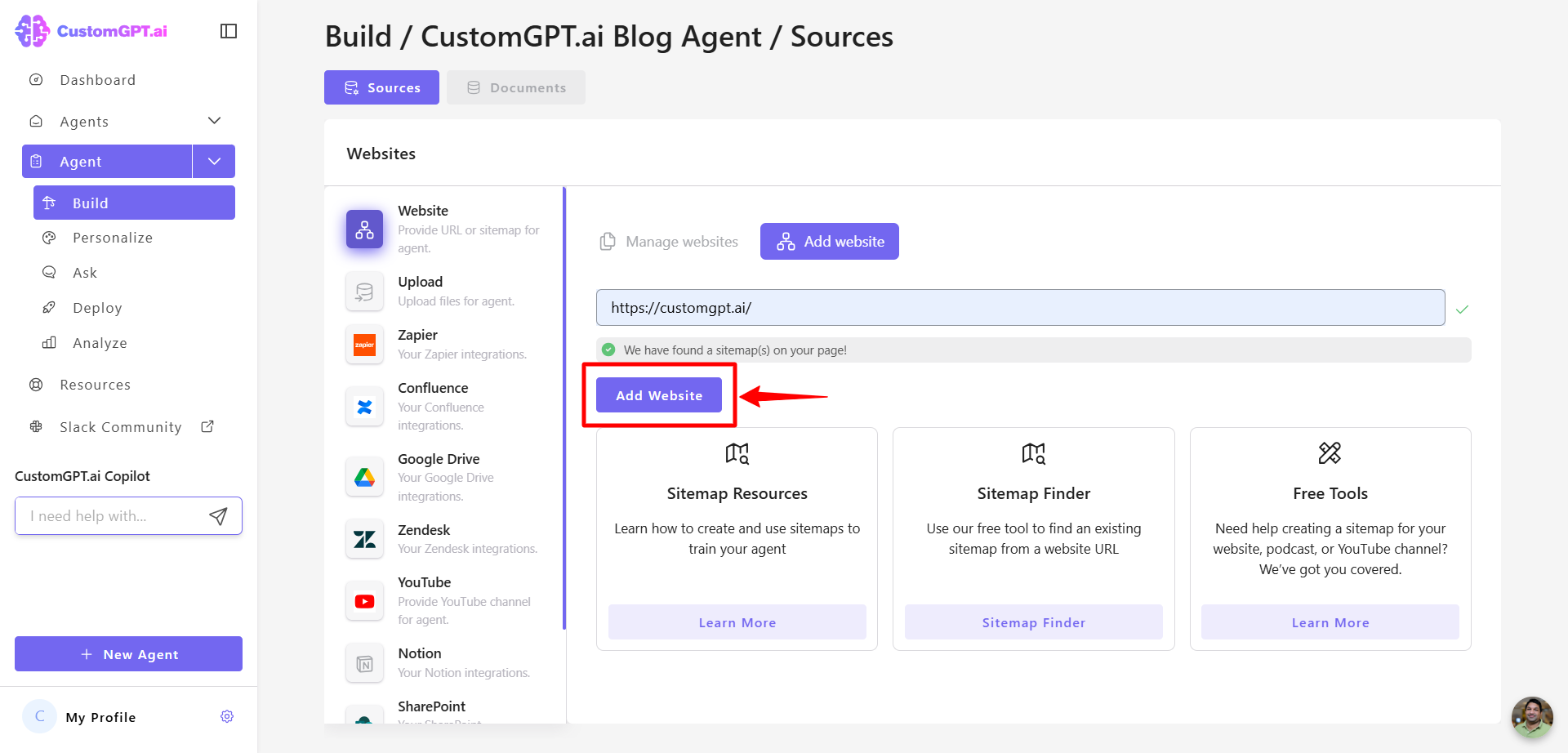Click the Dashboard gauge icon
Viewport: 1568px width, 753px height.
pos(36,79)
